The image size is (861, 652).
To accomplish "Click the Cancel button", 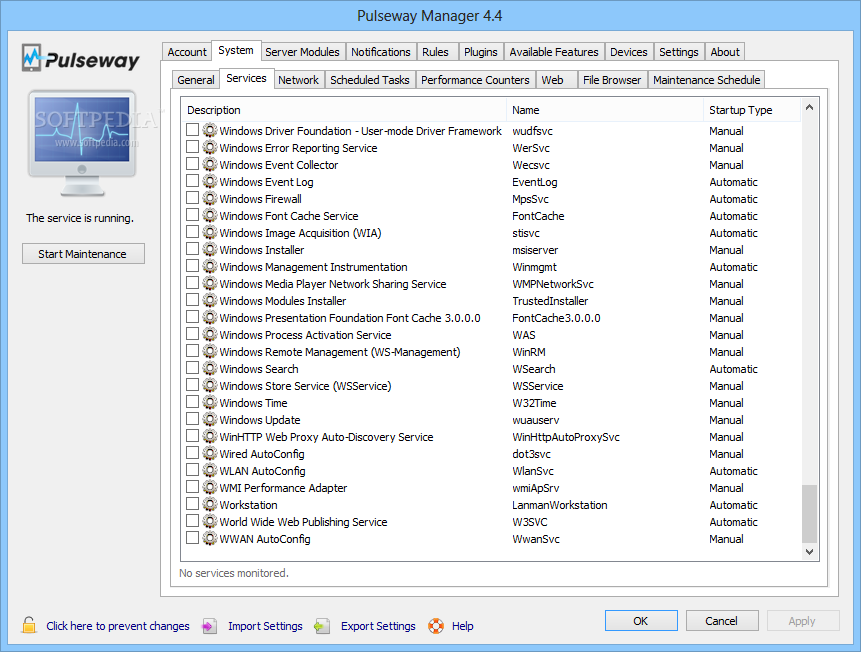I will [722, 621].
